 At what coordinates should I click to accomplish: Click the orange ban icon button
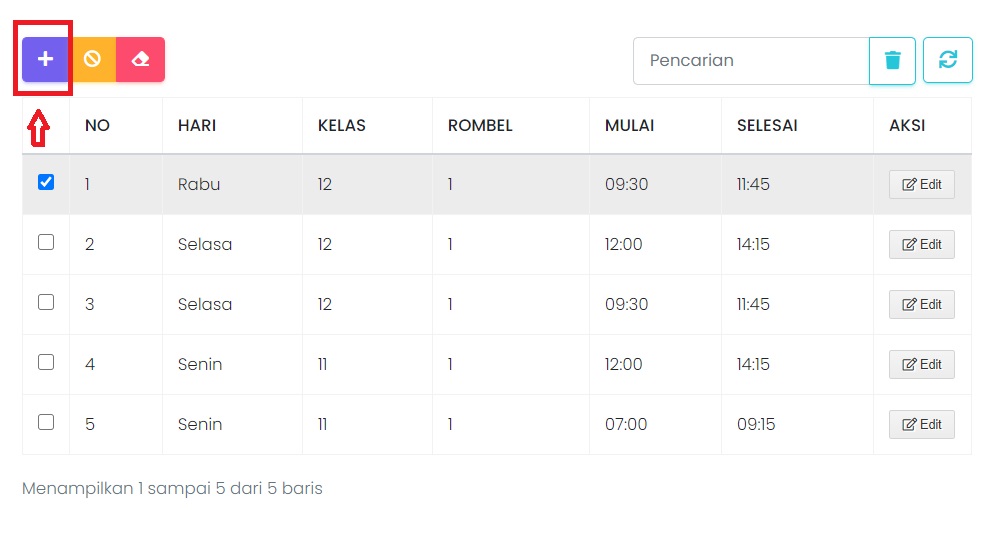[92, 59]
